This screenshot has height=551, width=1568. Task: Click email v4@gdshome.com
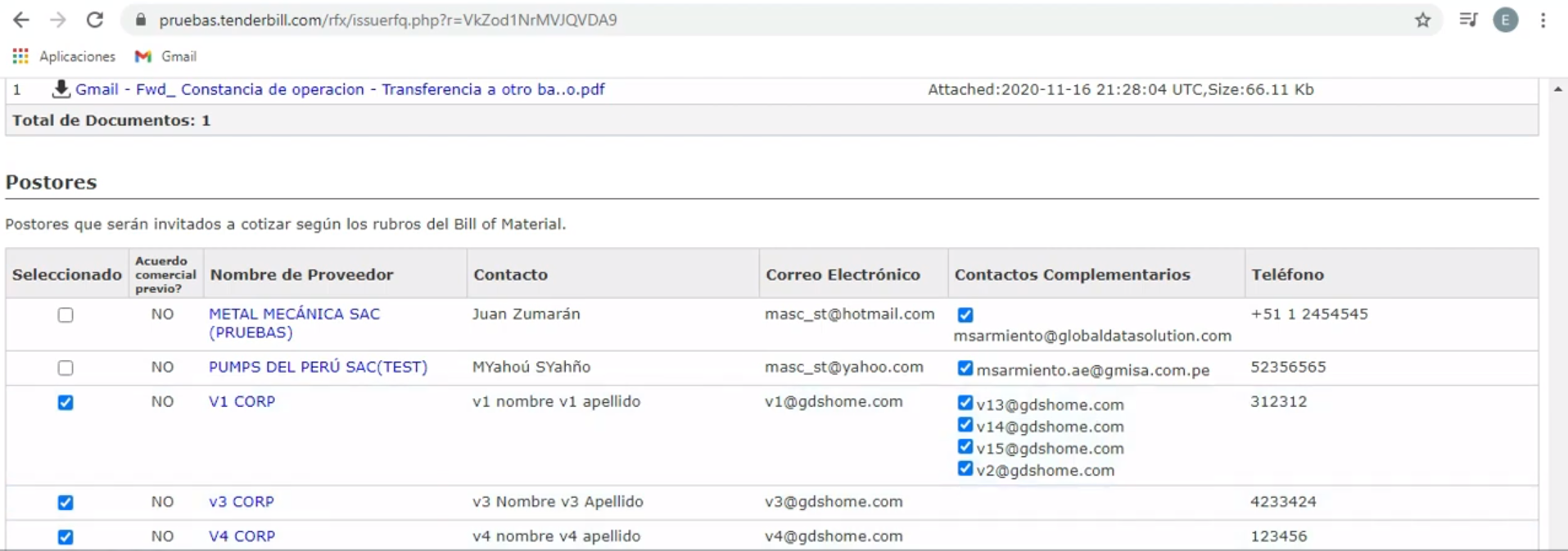834,535
